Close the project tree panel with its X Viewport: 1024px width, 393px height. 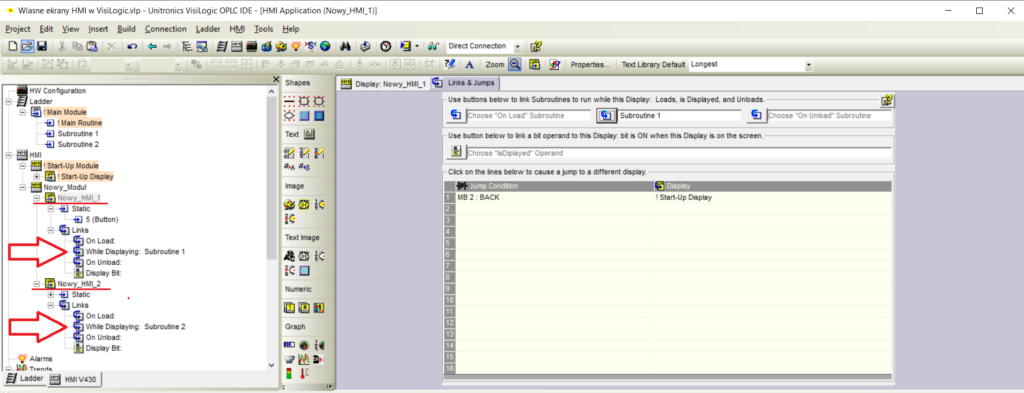coord(276,79)
